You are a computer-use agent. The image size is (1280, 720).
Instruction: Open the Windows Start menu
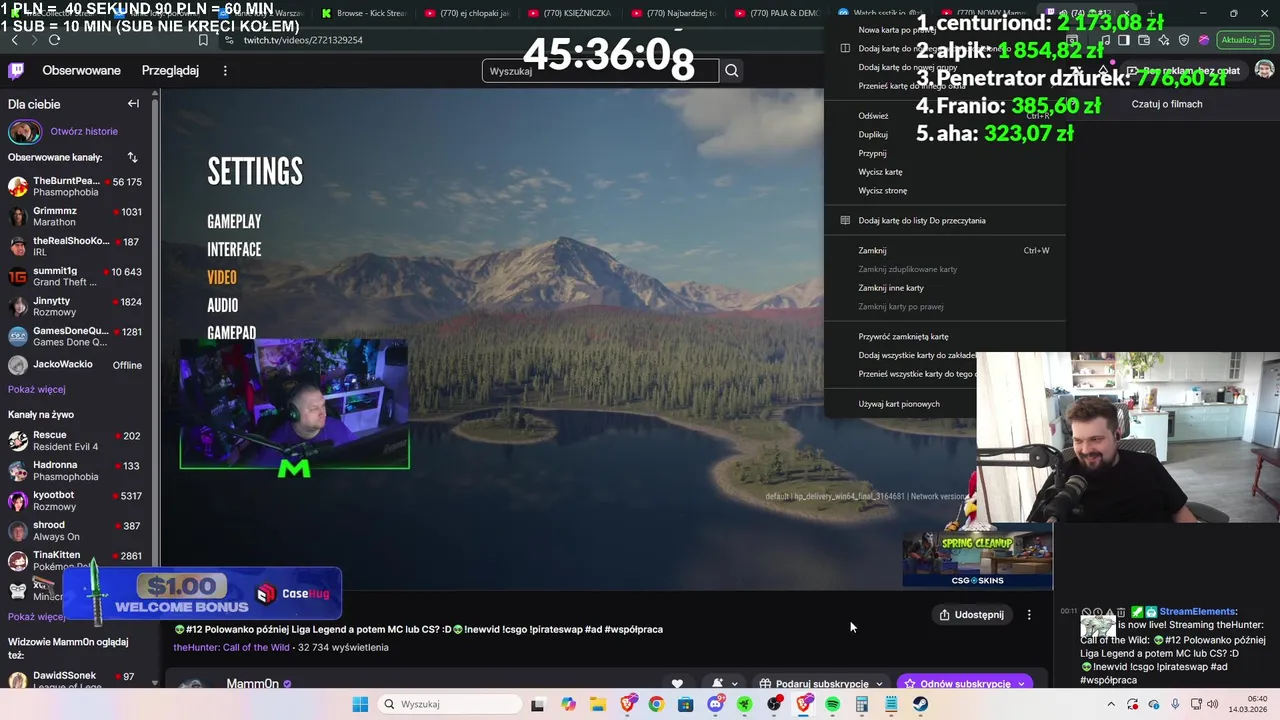click(360, 704)
